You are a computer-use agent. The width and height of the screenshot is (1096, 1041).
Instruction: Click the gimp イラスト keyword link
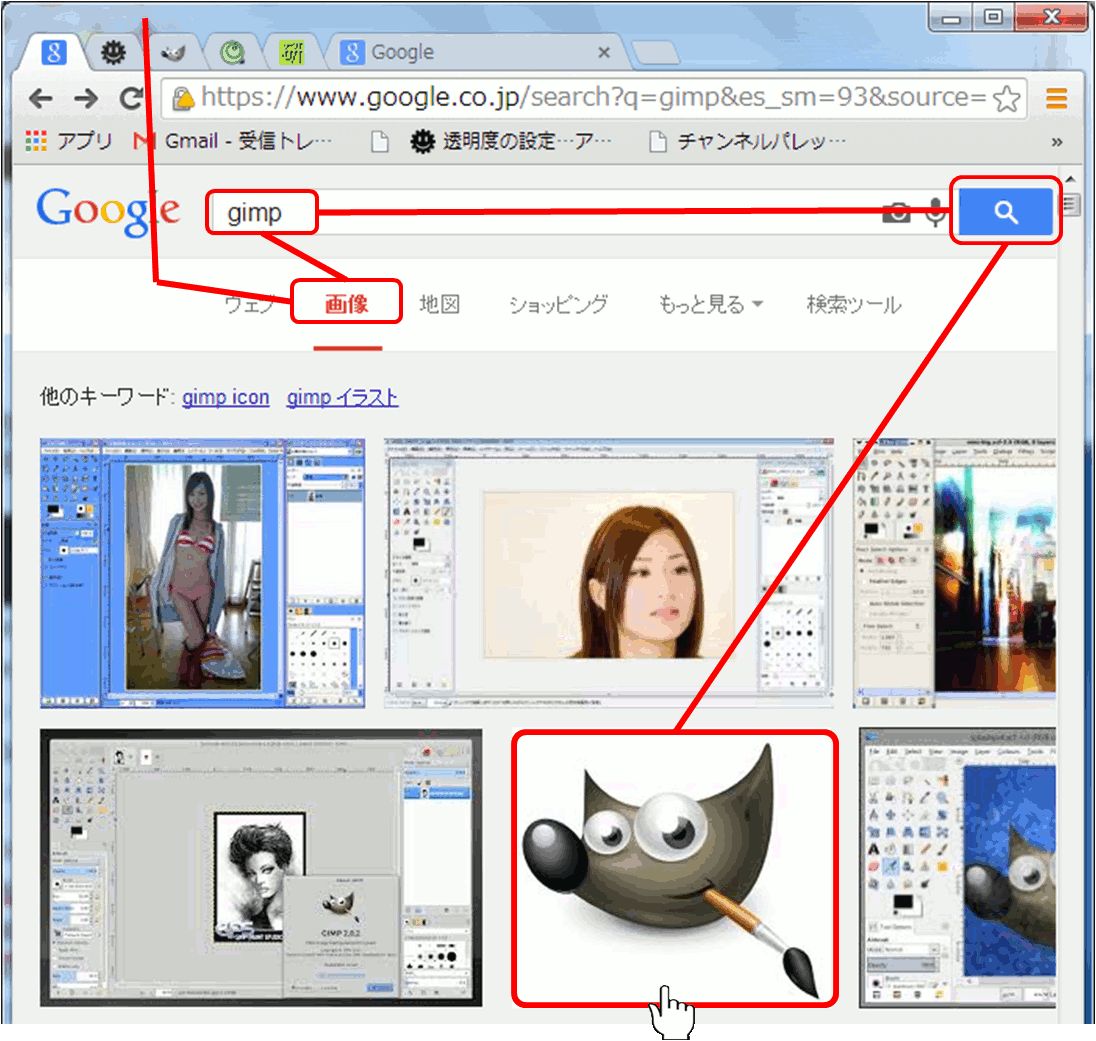pyautogui.click(x=342, y=398)
